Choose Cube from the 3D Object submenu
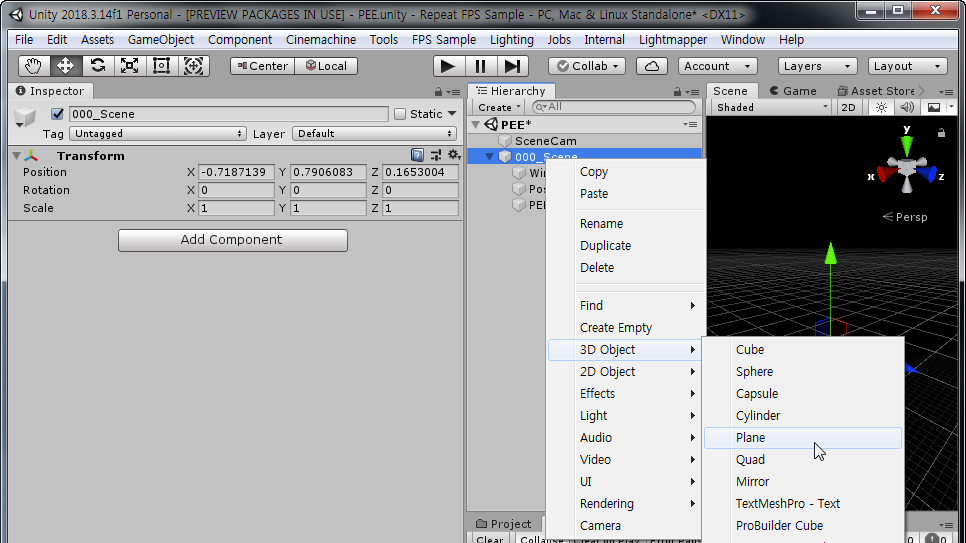The height and width of the screenshot is (543, 966). [803, 349]
